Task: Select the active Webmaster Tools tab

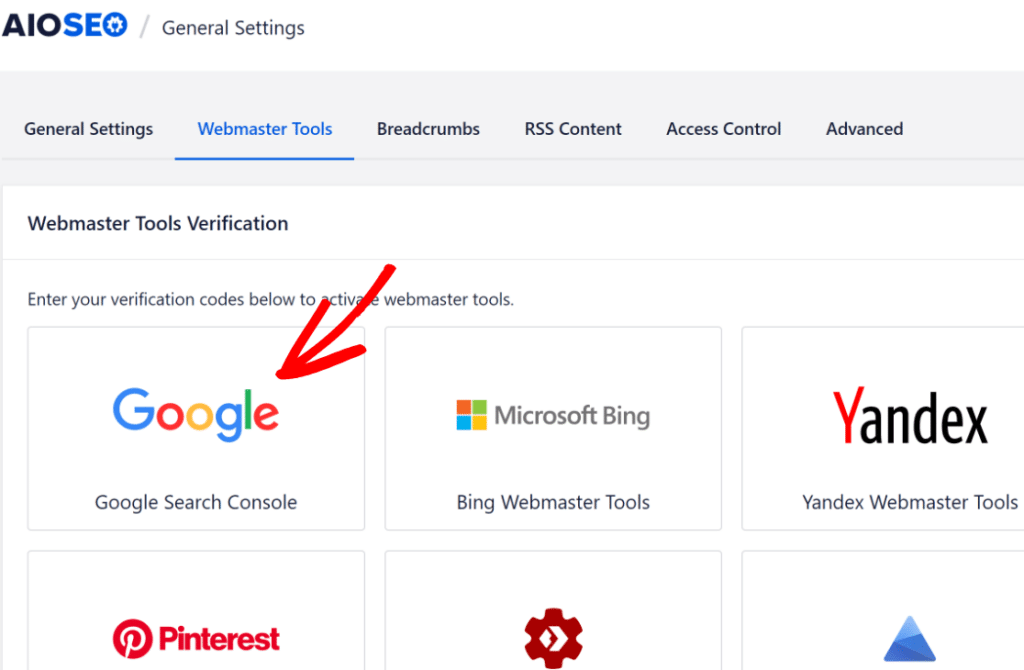Action: tap(264, 129)
